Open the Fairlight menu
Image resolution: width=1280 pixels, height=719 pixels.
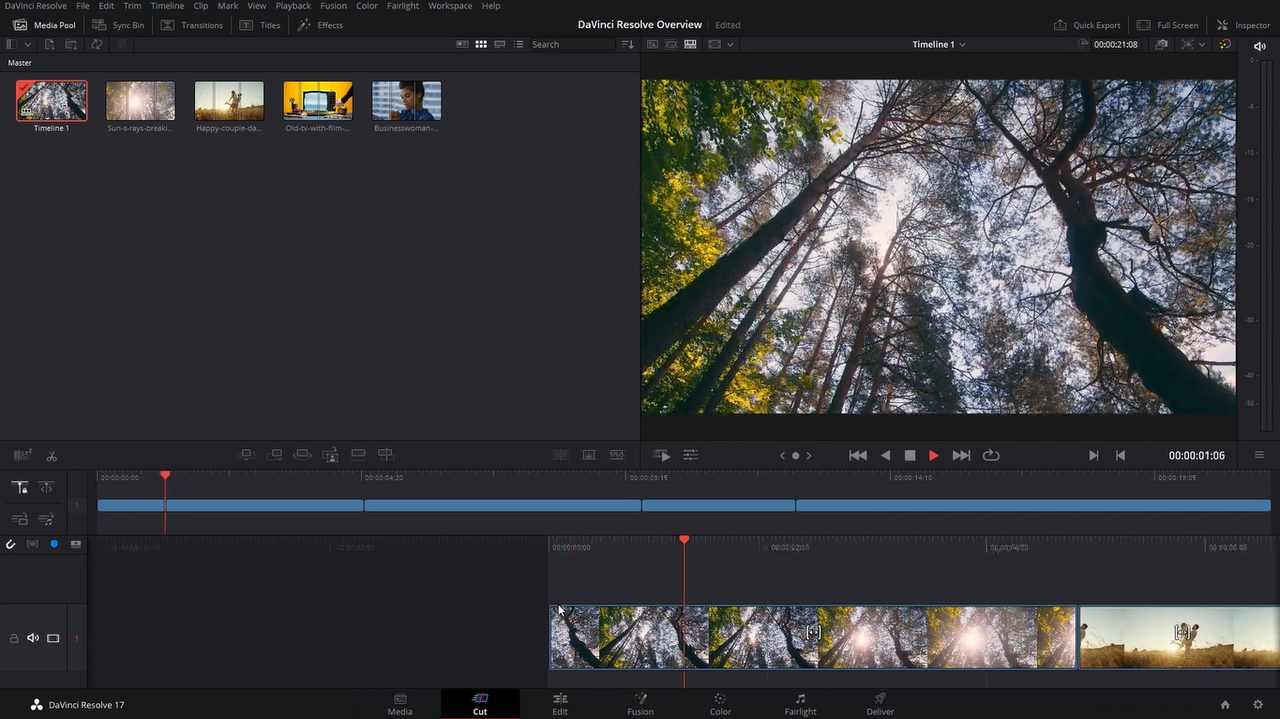(403, 6)
